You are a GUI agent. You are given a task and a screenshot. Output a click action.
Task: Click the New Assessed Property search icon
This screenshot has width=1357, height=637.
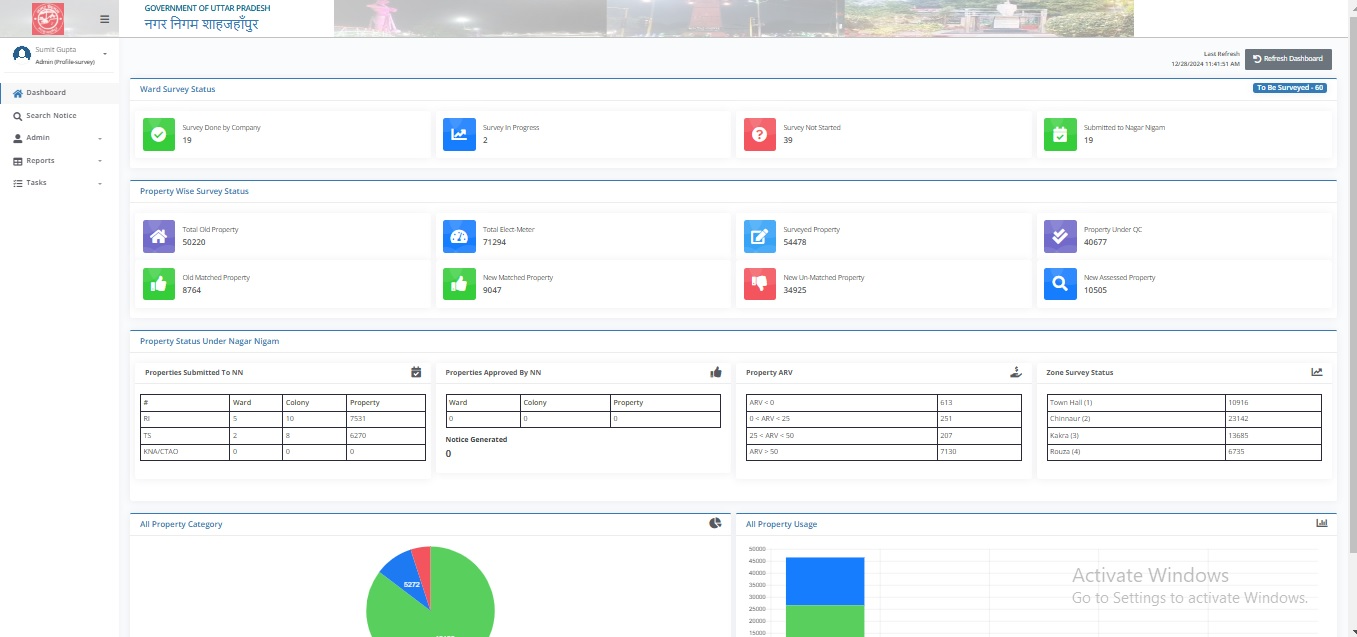click(1060, 285)
